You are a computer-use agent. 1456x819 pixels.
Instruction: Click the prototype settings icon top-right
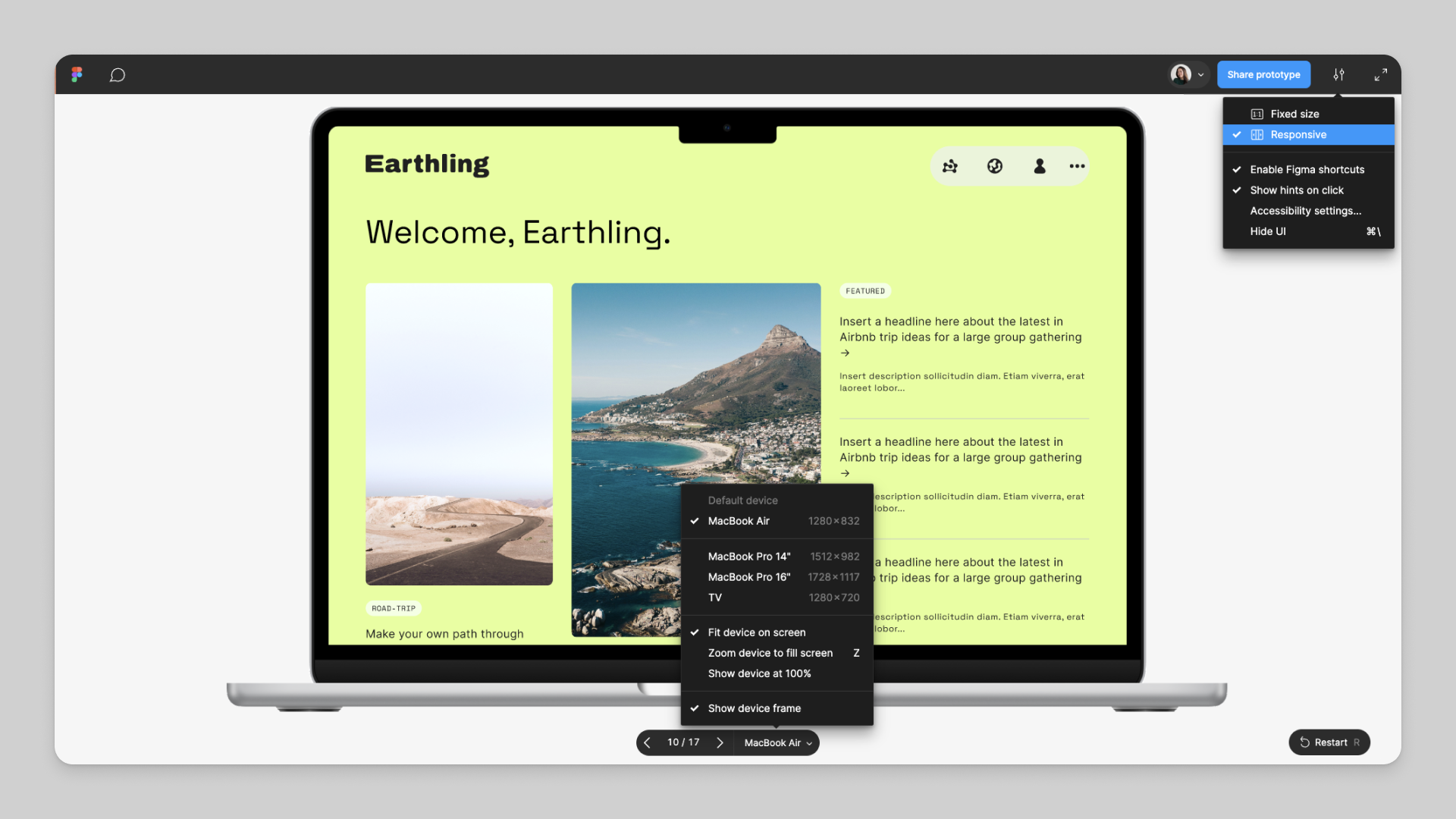tap(1339, 74)
